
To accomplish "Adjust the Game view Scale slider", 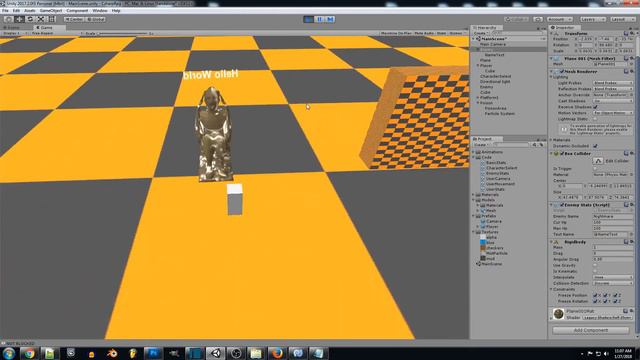I will coord(122,33).
